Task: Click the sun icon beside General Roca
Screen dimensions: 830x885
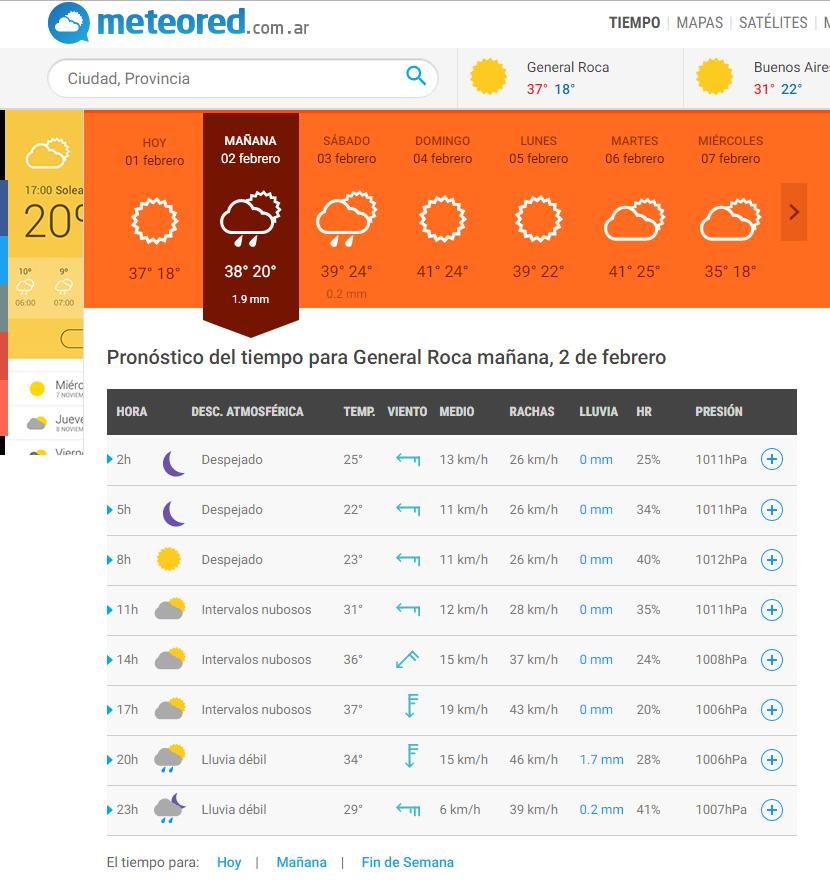Action: (x=489, y=77)
